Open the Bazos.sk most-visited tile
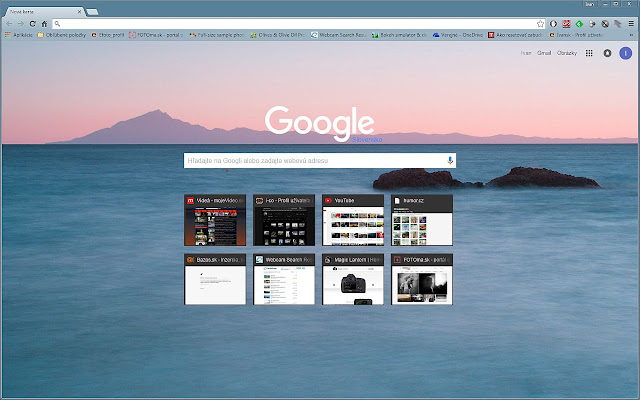 point(215,279)
